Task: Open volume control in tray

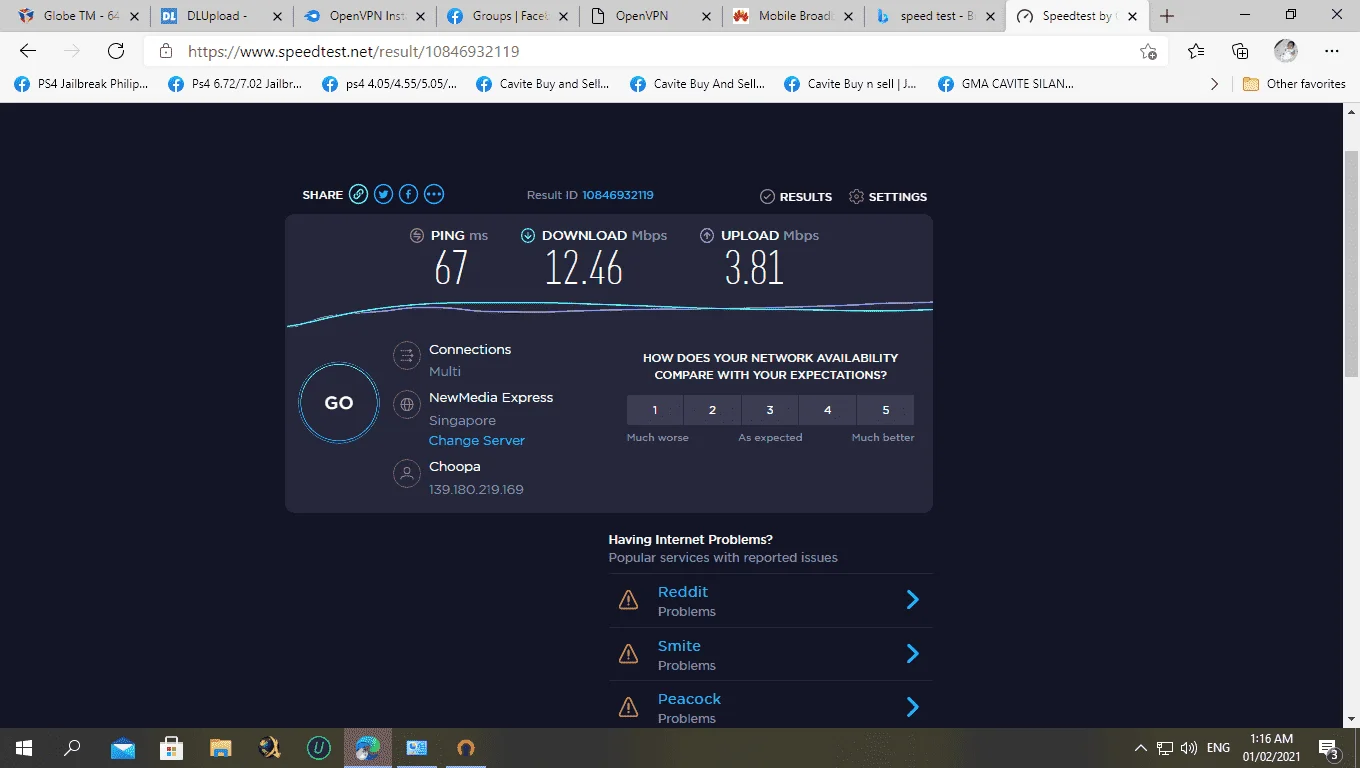Action: [1189, 748]
